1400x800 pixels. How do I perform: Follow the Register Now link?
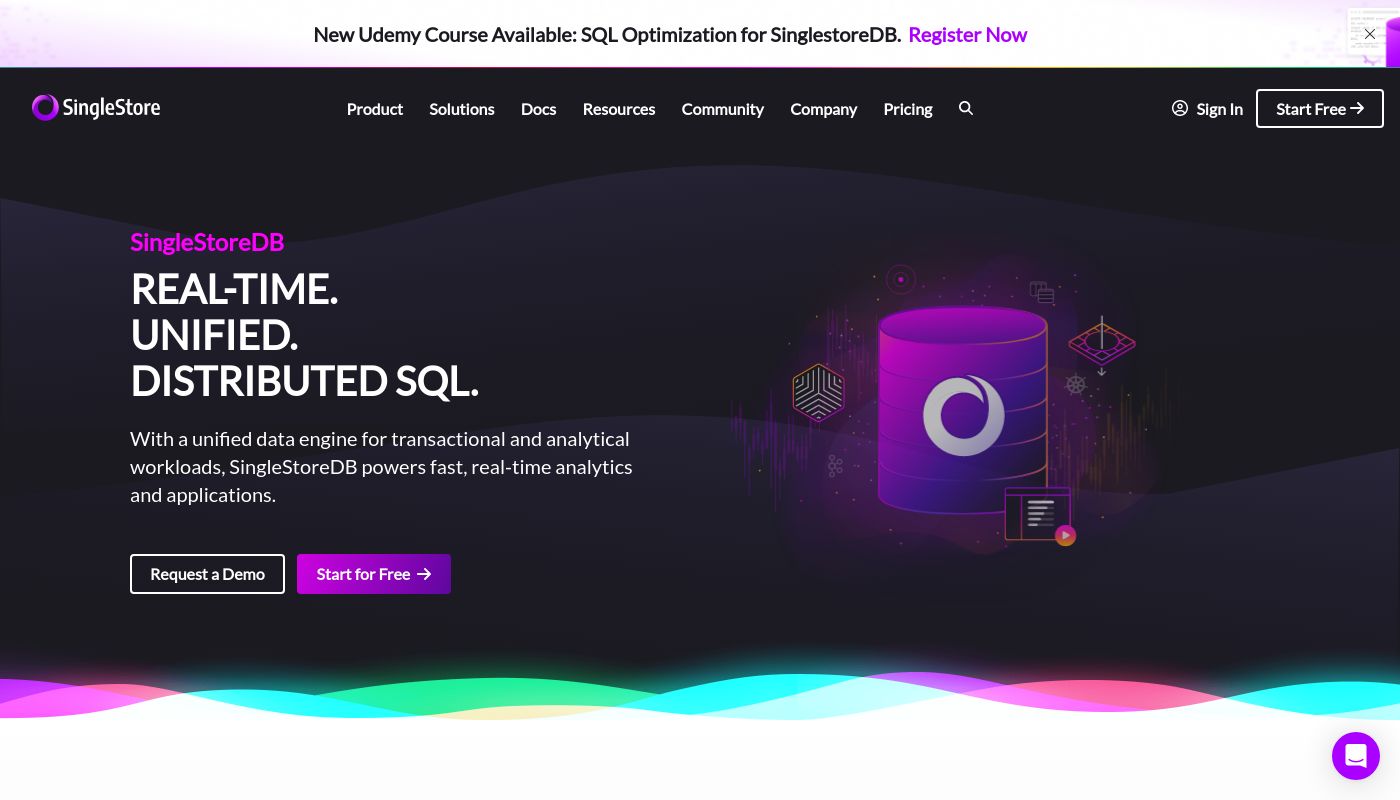(x=967, y=35)
